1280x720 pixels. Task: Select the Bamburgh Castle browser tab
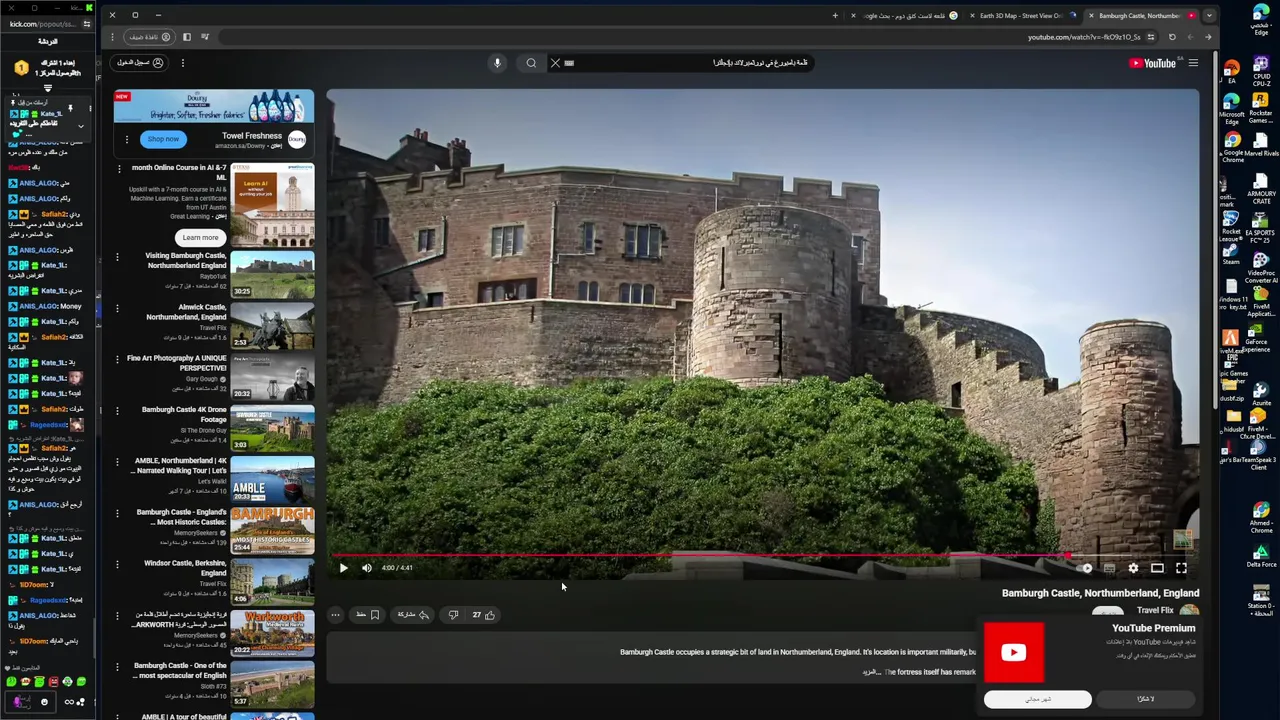[1142, 16]
